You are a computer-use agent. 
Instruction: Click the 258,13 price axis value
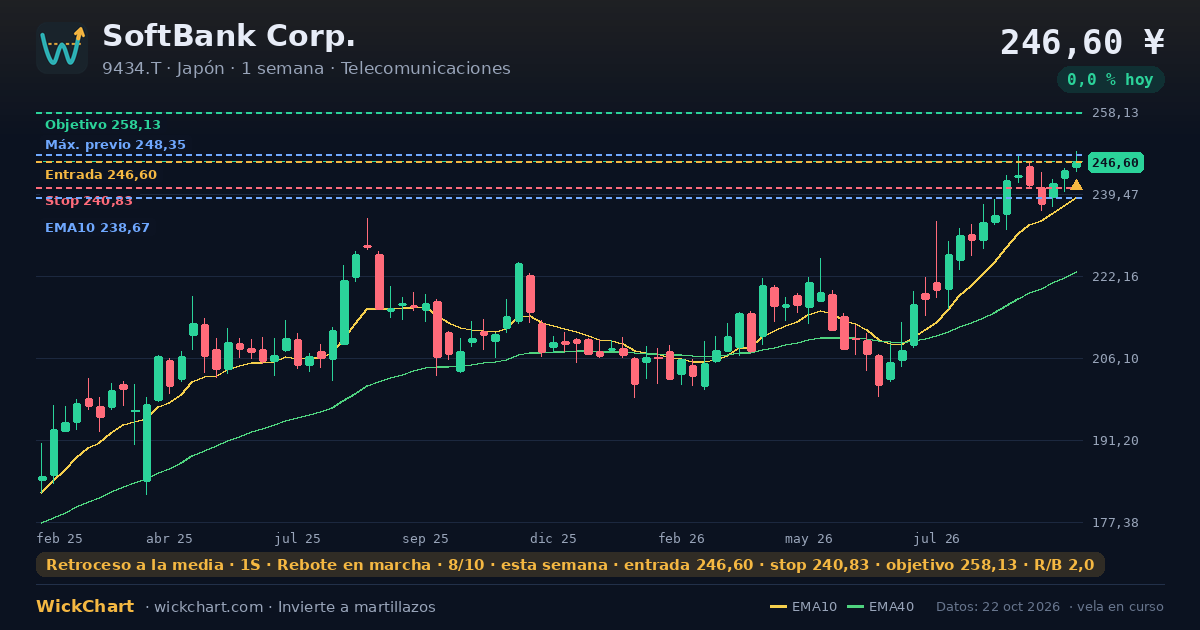pyautogui.click(x=1116, y=113)
